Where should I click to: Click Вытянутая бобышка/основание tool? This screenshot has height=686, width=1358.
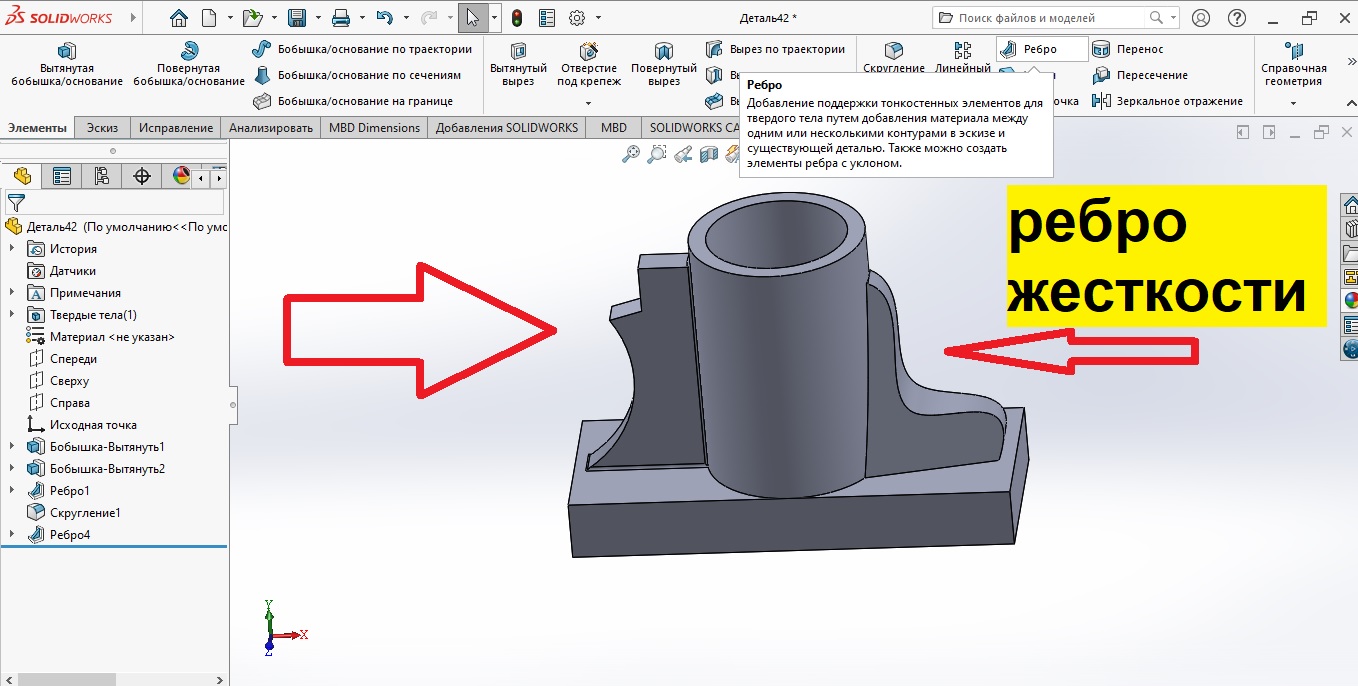pyautogui.click(x=67, y=66)
